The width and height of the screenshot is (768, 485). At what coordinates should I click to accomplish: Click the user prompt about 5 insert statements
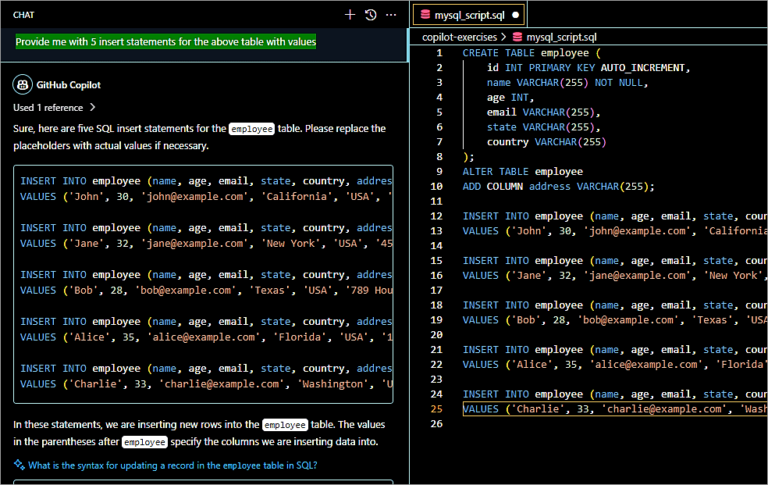(165, 42)
